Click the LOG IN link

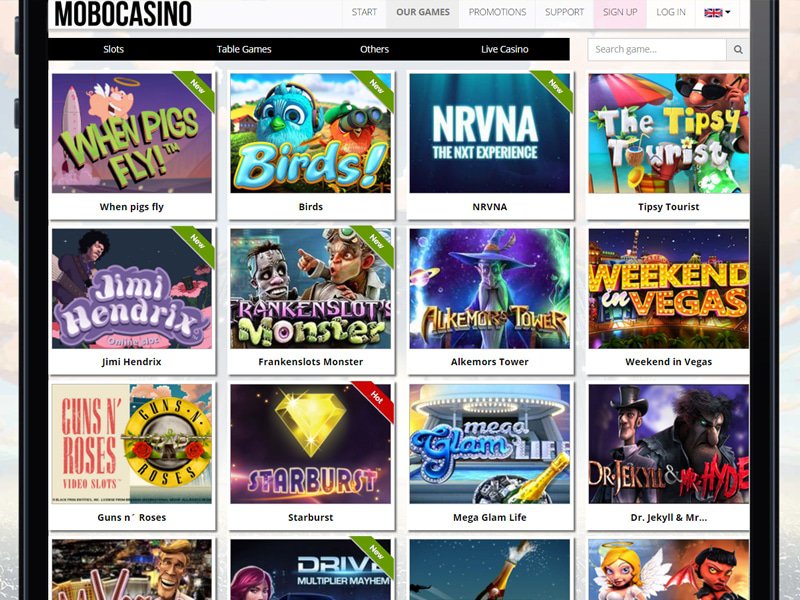click(671, 12)
